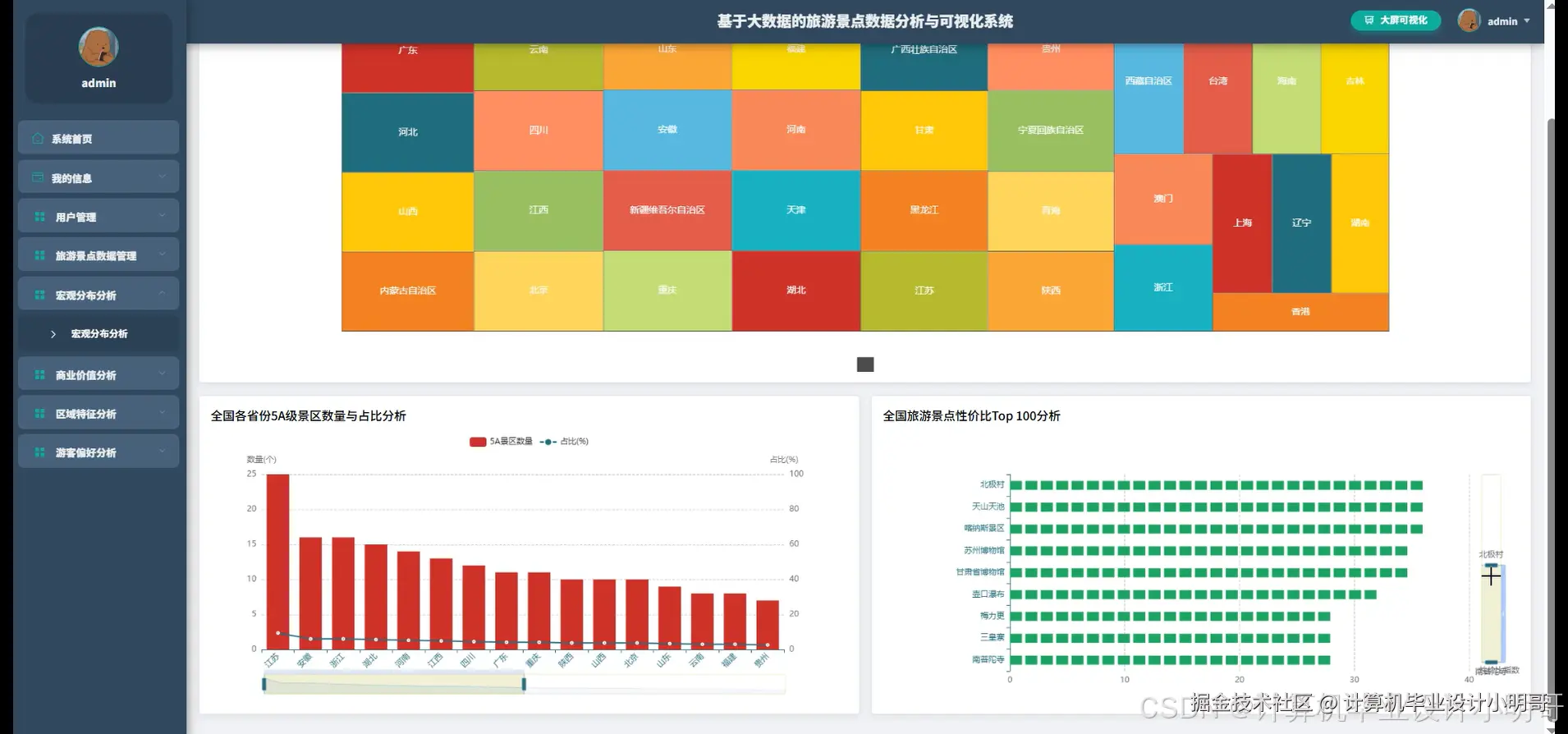Click the arrow icon before 宏观分布分析 submenu
This screenshot has width=1568, height=734.
point(53,334)
